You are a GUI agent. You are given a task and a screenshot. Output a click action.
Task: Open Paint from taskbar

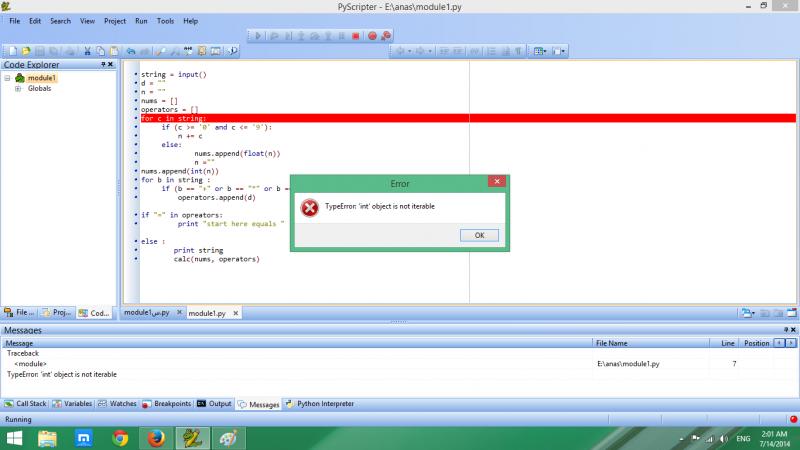[x=228, y=438]
